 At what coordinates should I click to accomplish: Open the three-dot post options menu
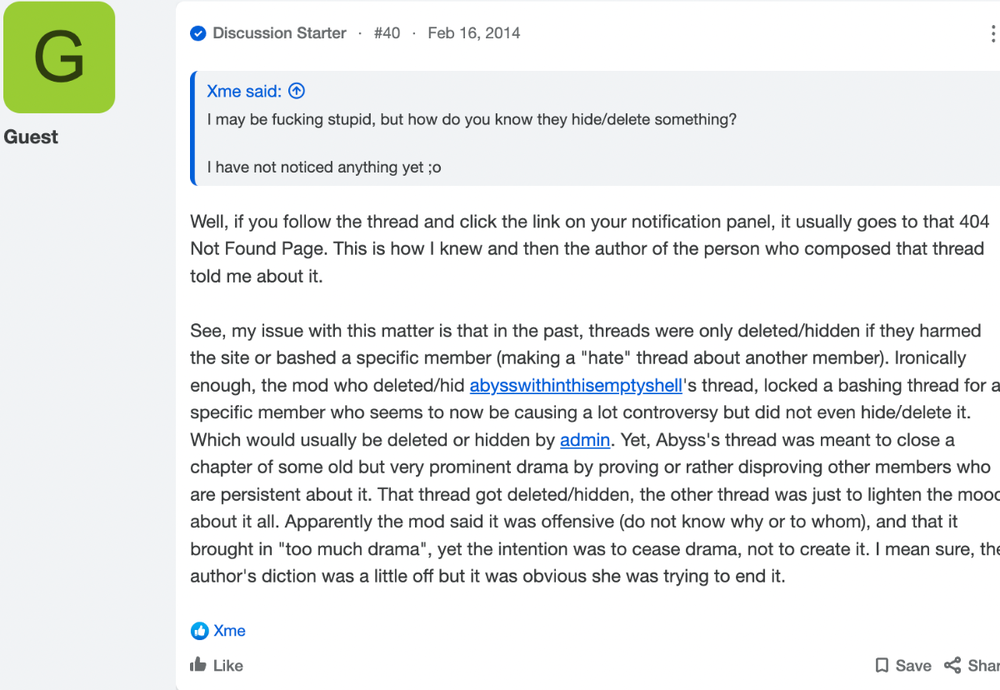click(x=993, y=34)
